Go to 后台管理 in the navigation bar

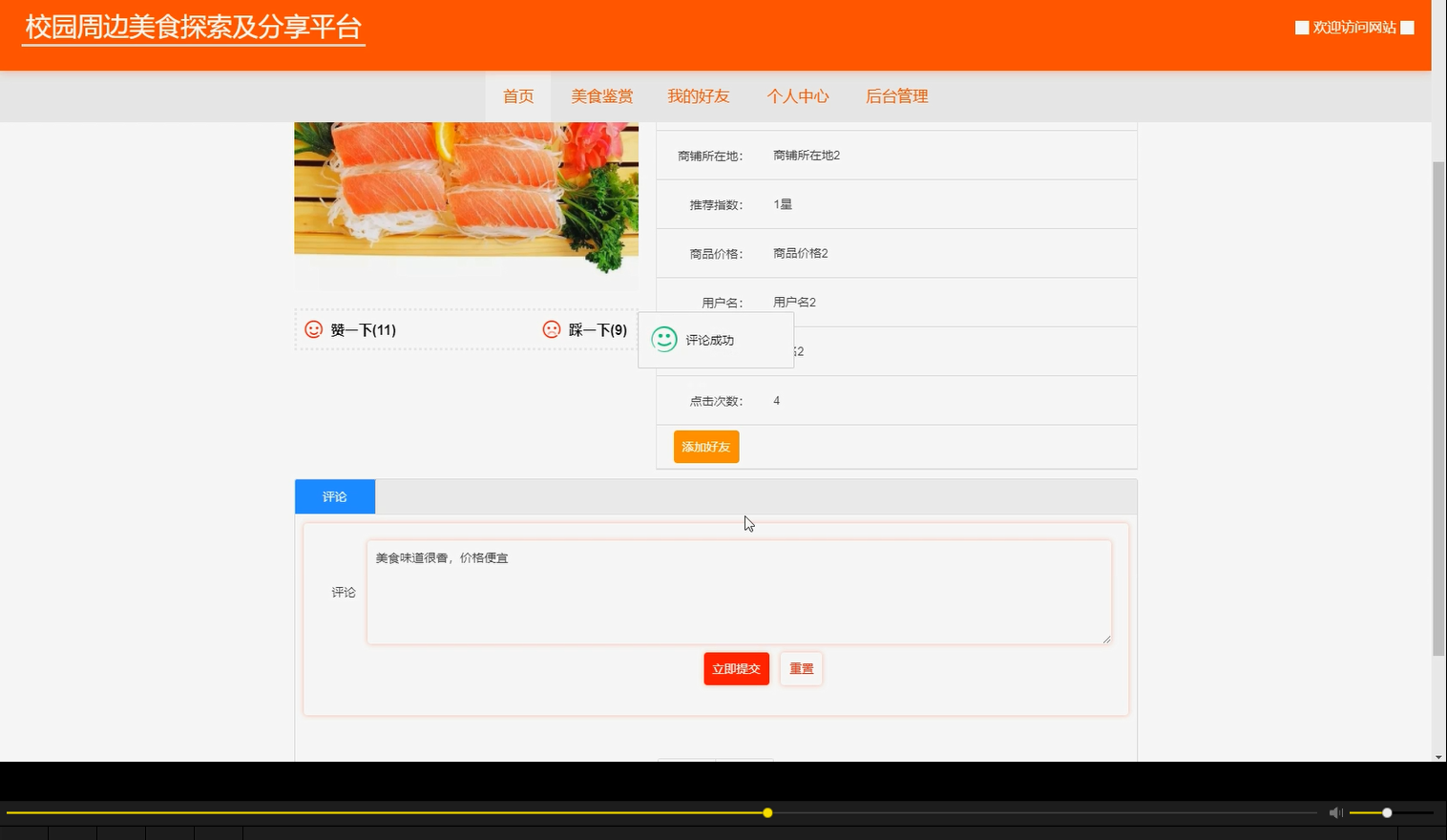click(896, 95)
